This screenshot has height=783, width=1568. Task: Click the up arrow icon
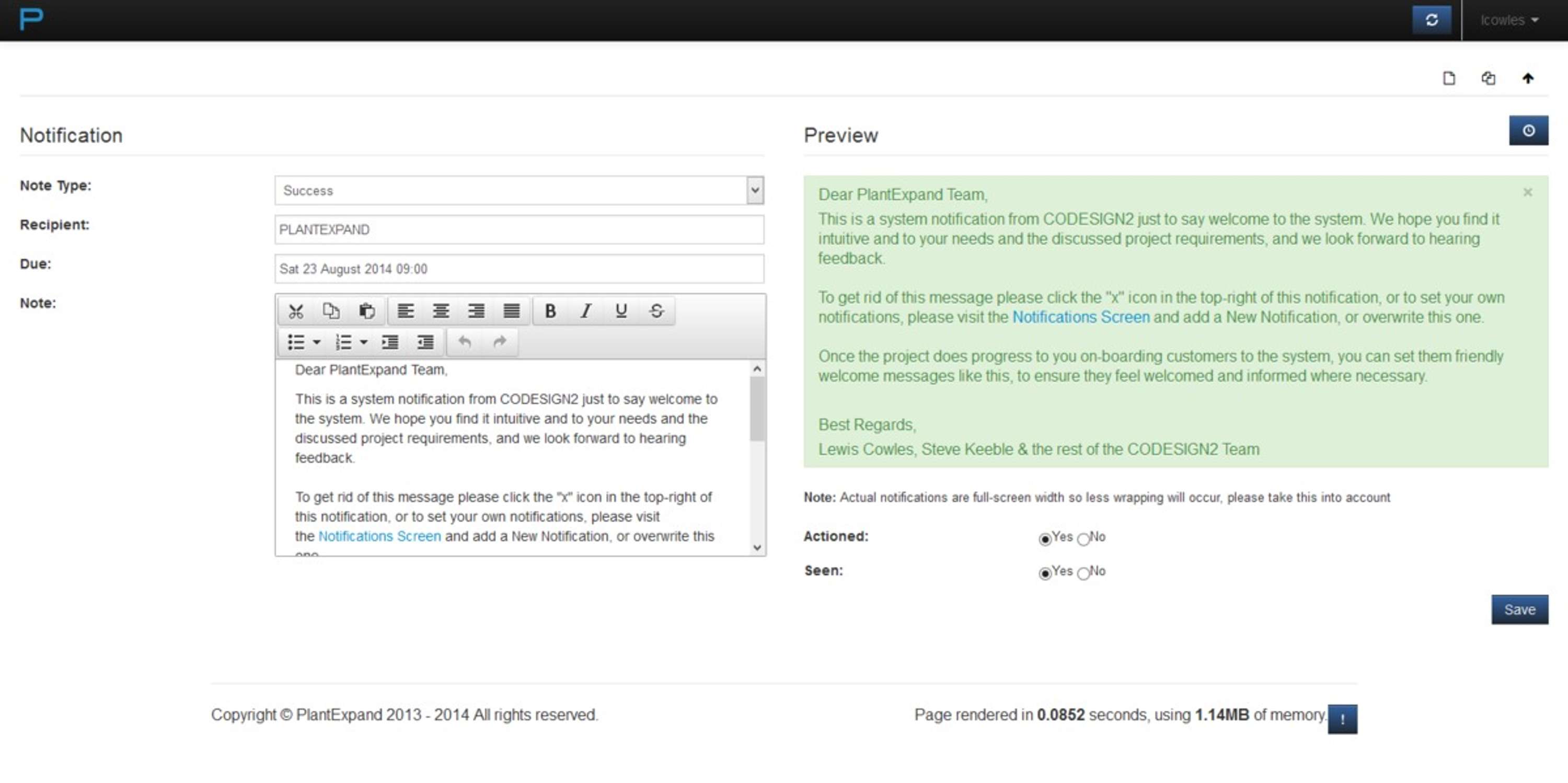tap(1528, 78)
